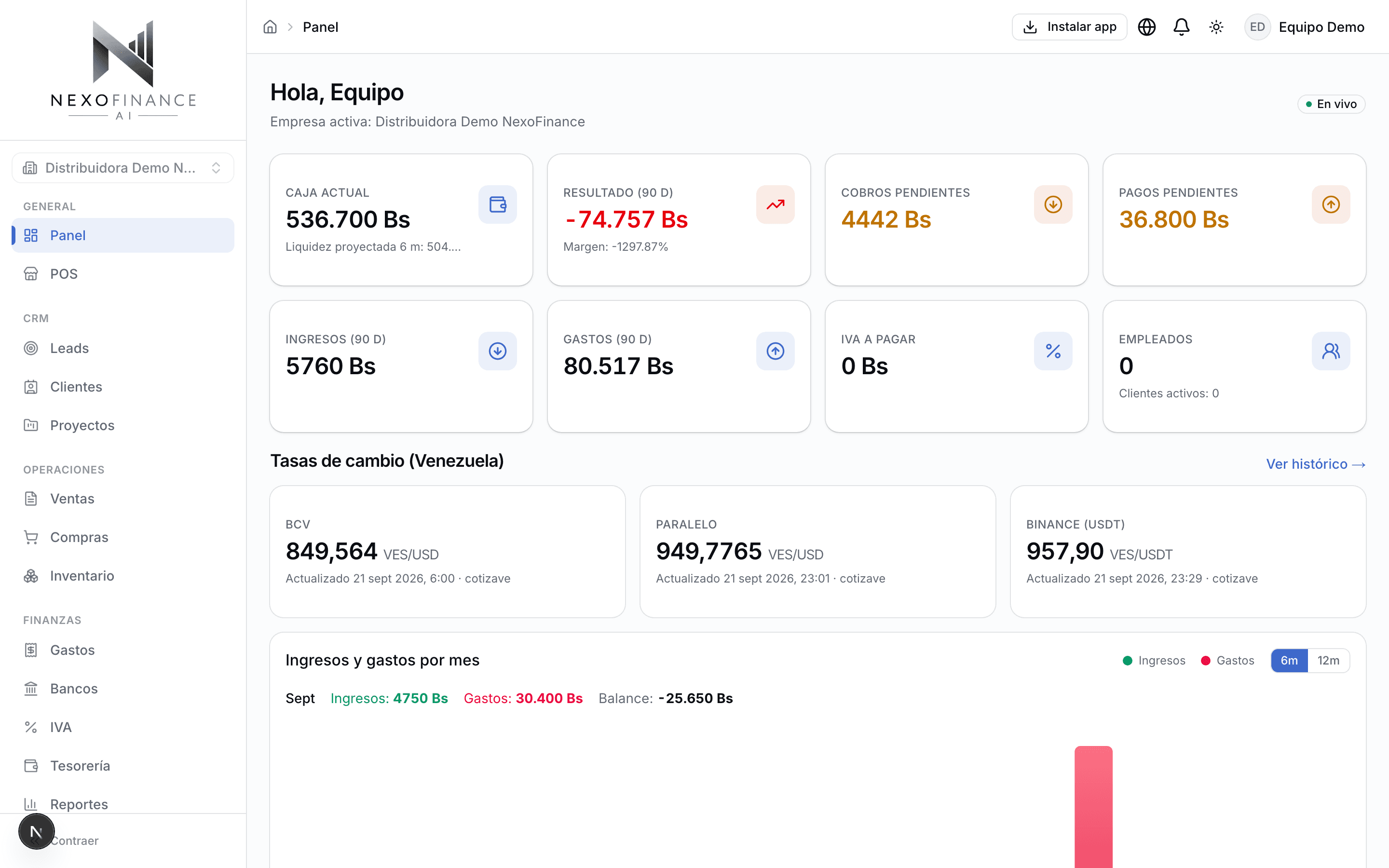This screenshot has height=868, width=1389.
Task: Open the BCV exchange rate card
Action: pyautogui.click(x=447, y=552)
